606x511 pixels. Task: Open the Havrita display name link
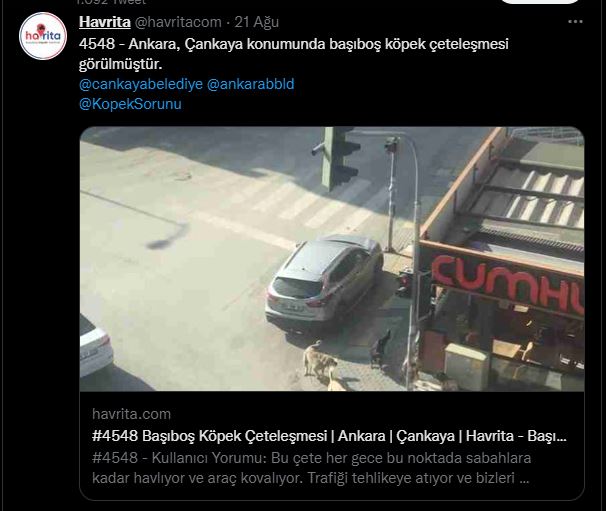tap(105, 22)
